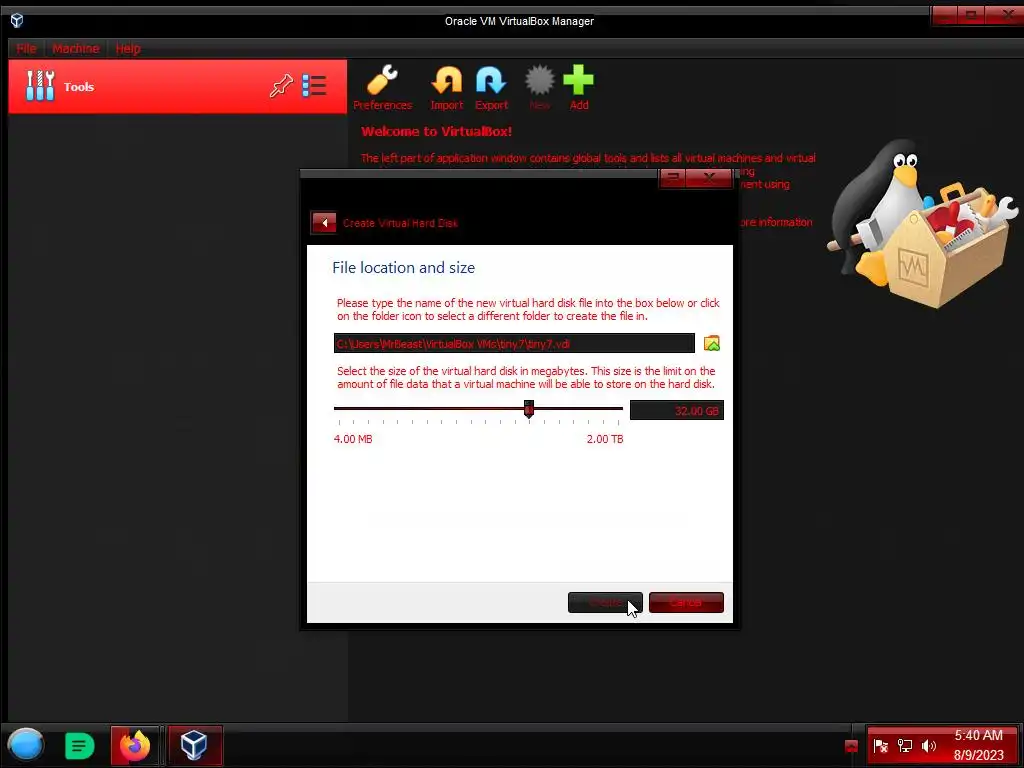Click the '4.00 MB' slider minimum label
Screen dimensions: 1024x768
pyautogui.click(x=353, y=439)
